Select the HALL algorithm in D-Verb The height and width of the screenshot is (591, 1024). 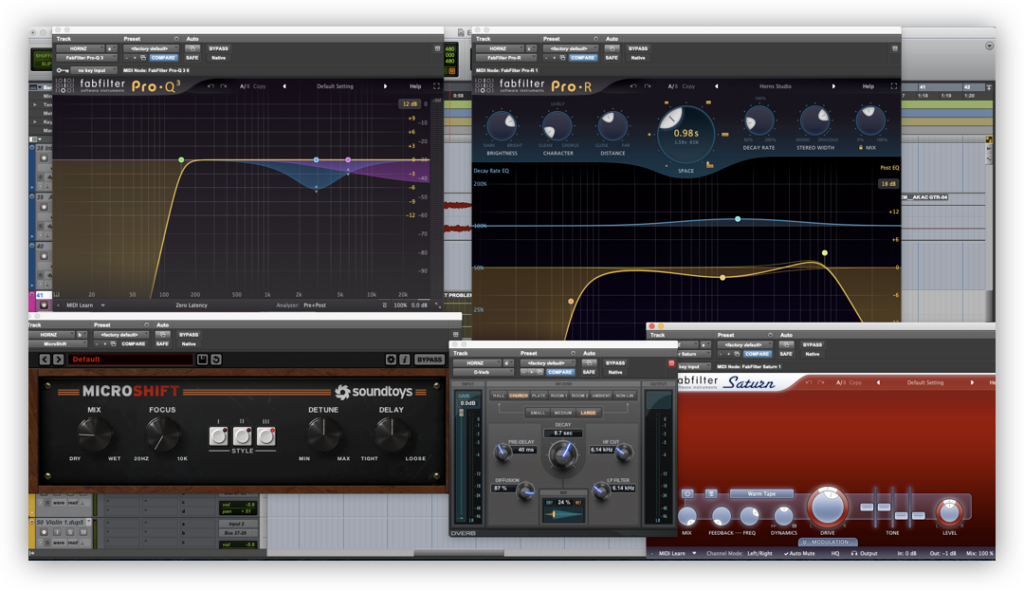pos(498,395)
